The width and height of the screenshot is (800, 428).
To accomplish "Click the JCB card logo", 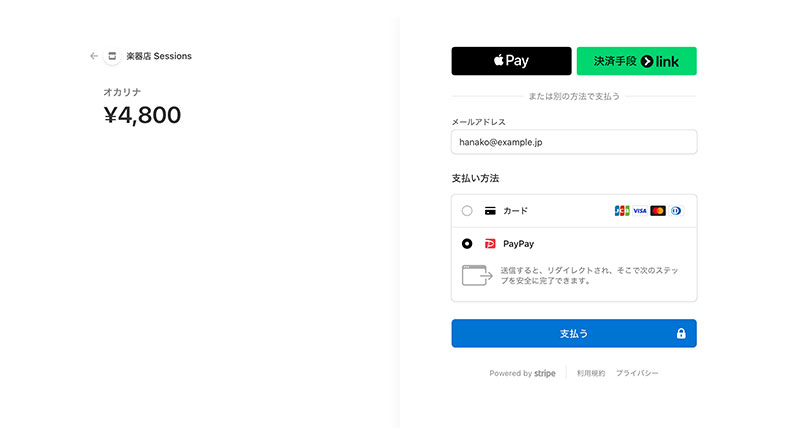I will click(622, 211).
